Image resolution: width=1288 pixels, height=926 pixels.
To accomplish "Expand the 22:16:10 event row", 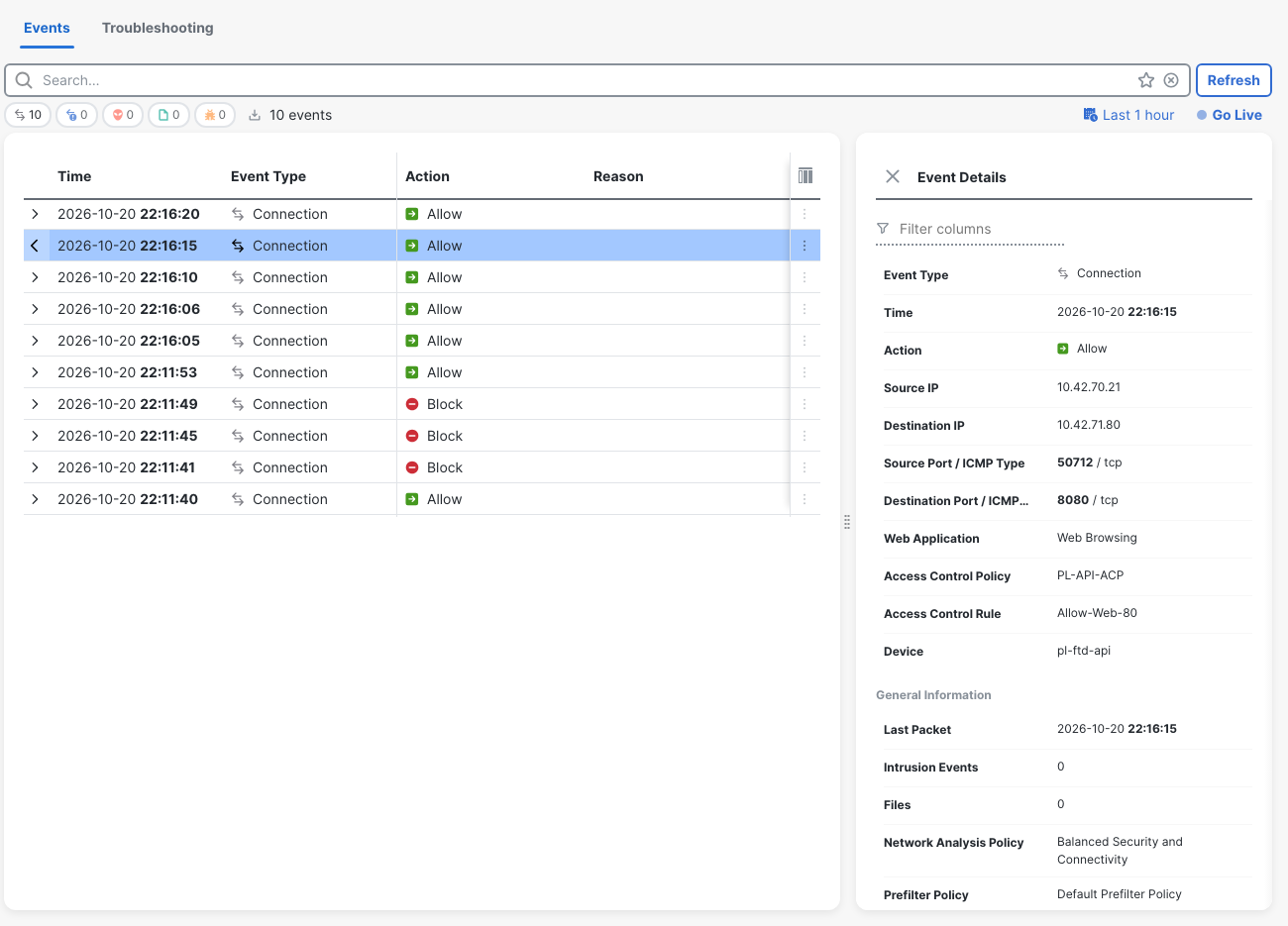I will [35, 277].
